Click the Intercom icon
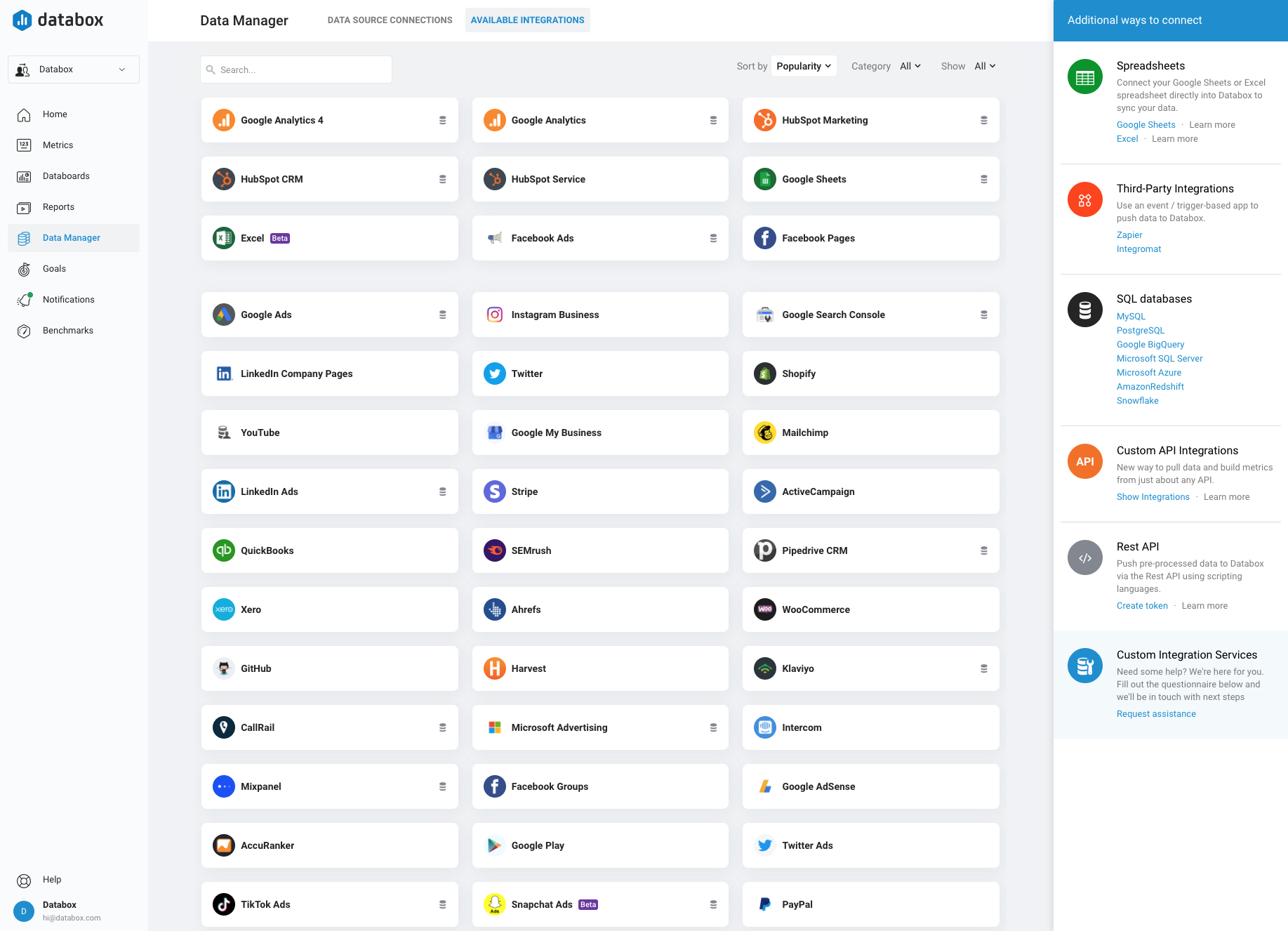The height and width of the screenshot is (931, 1288). tap(765, 727)
